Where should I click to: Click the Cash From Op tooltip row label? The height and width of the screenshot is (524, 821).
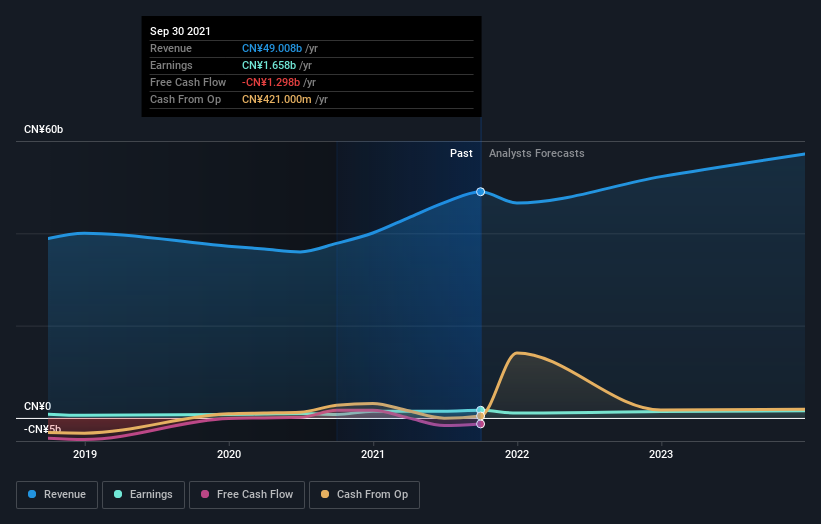[185, 99]
